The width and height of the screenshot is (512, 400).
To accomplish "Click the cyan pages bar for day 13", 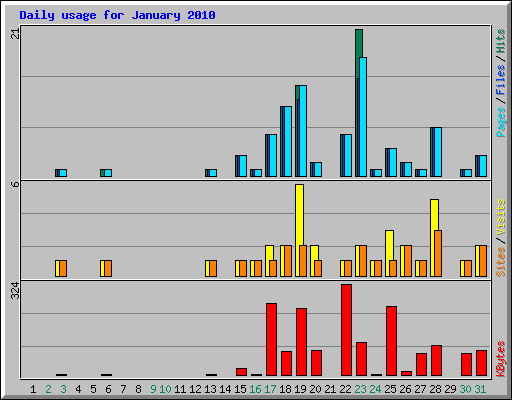I will pos(213,173).
